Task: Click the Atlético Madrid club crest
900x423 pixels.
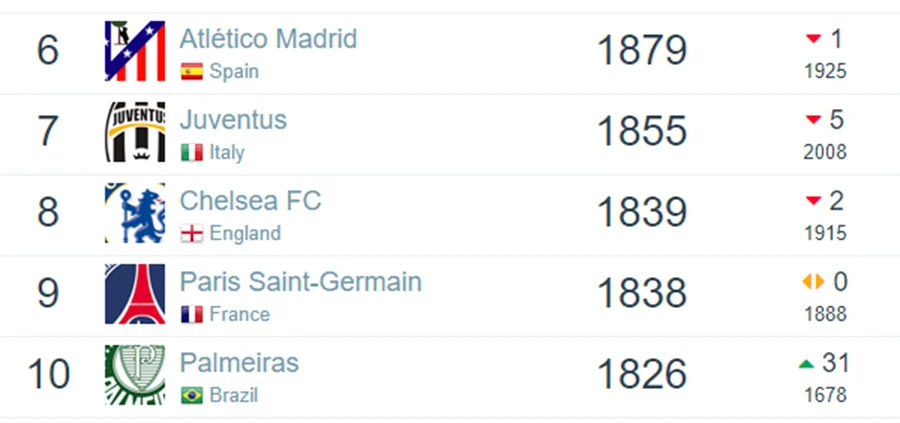Action: click(135, 51)
